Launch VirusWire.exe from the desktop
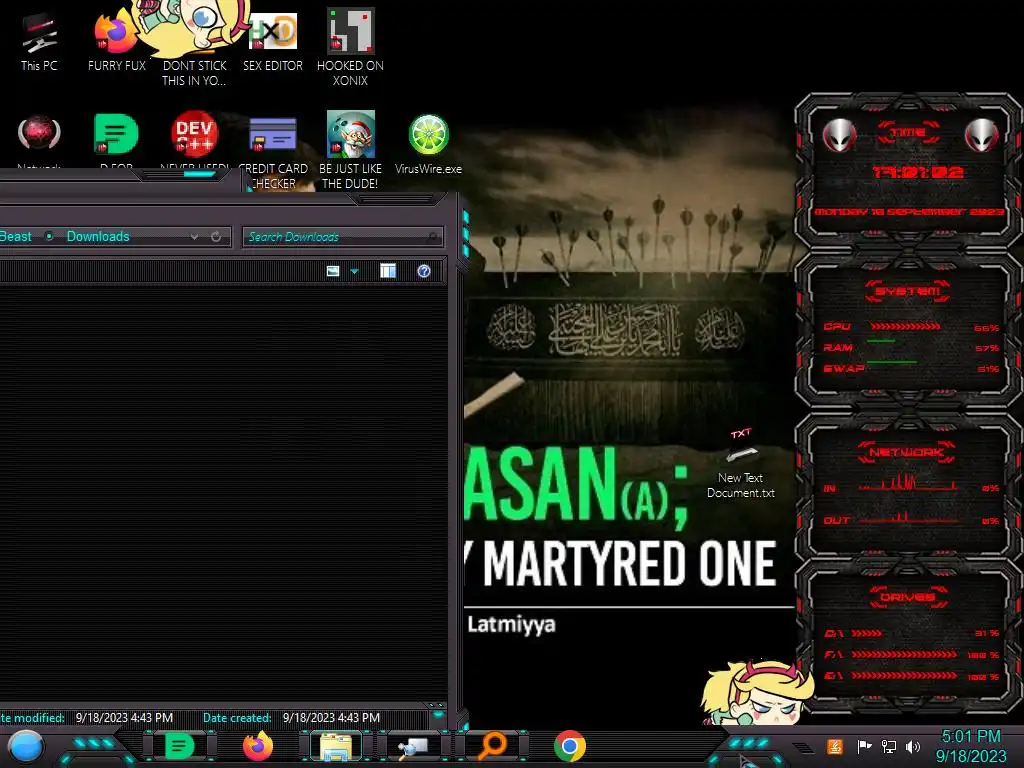Image resolution: width=1024 pixels, height=768 pixels. point(428,144)
